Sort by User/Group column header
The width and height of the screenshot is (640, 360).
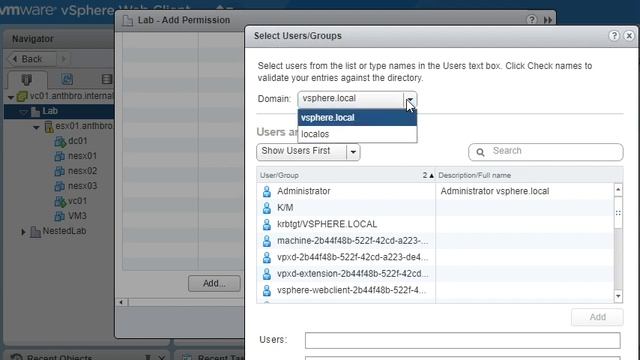346,175
